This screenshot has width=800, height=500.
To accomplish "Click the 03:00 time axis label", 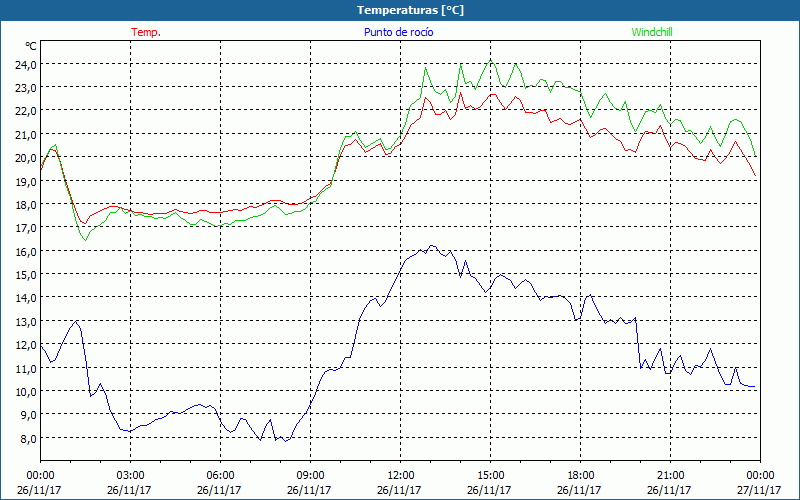I will pos(130,476).
